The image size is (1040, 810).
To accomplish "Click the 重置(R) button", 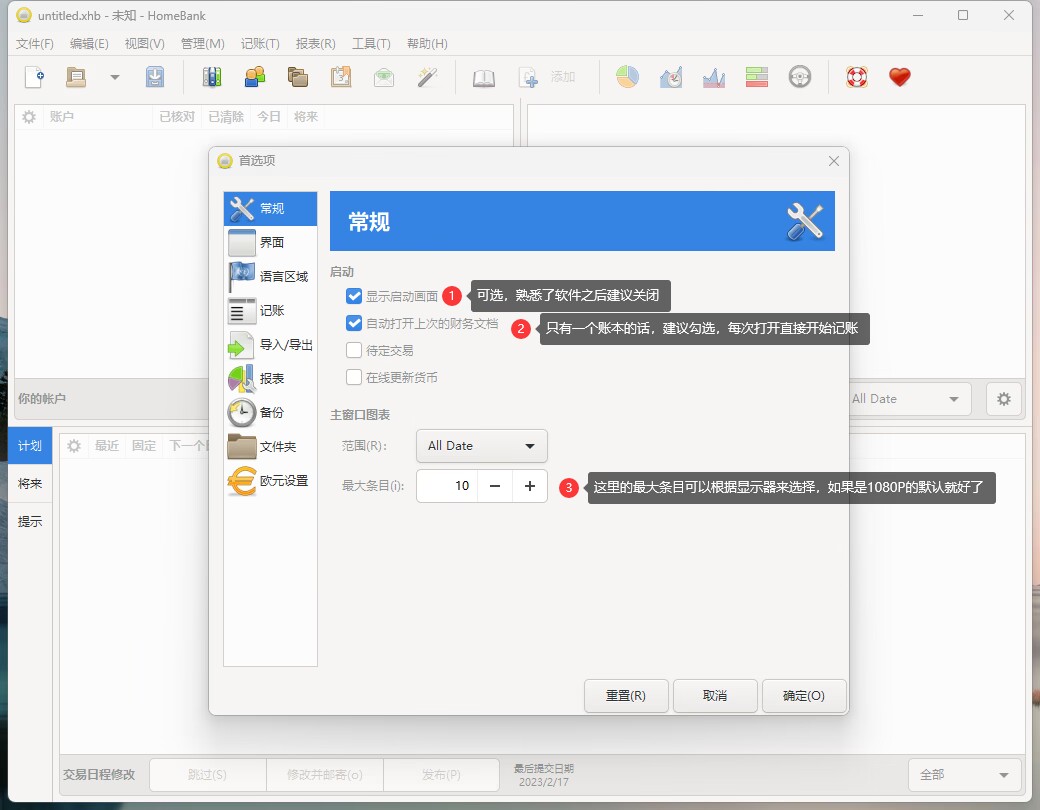I will click(625, 696).
